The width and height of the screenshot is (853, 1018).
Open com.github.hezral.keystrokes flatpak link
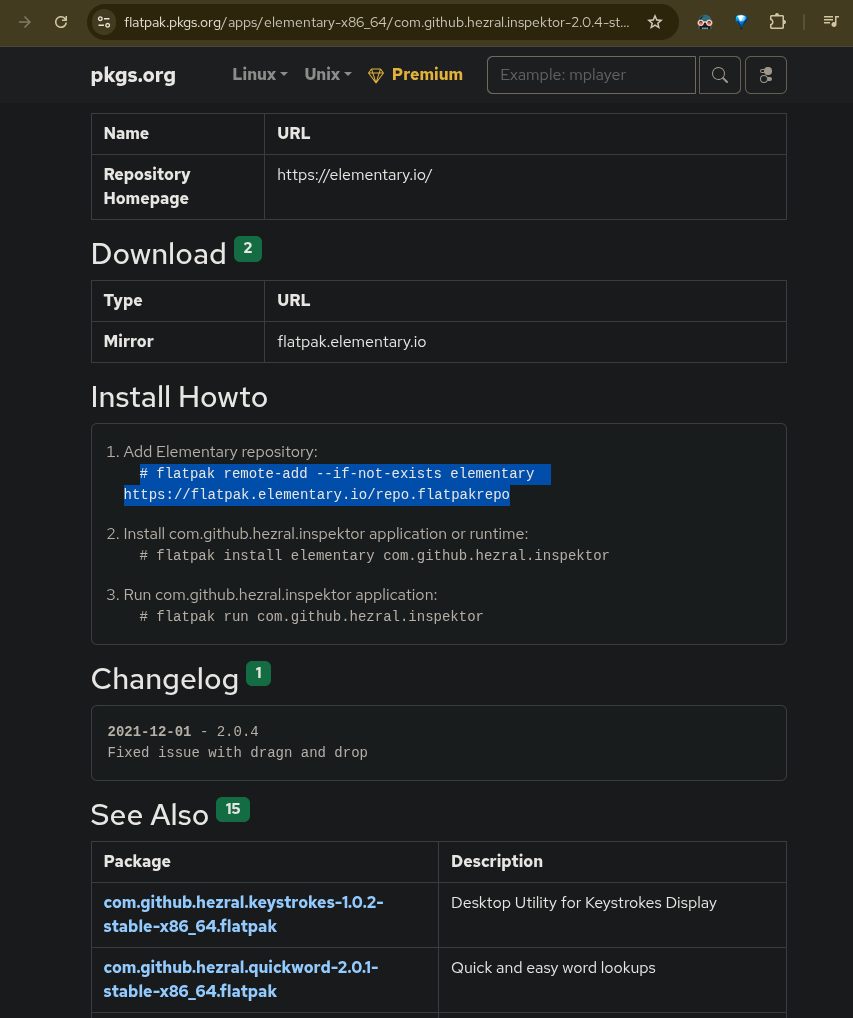pyautogui.click(x=243, y=914)
